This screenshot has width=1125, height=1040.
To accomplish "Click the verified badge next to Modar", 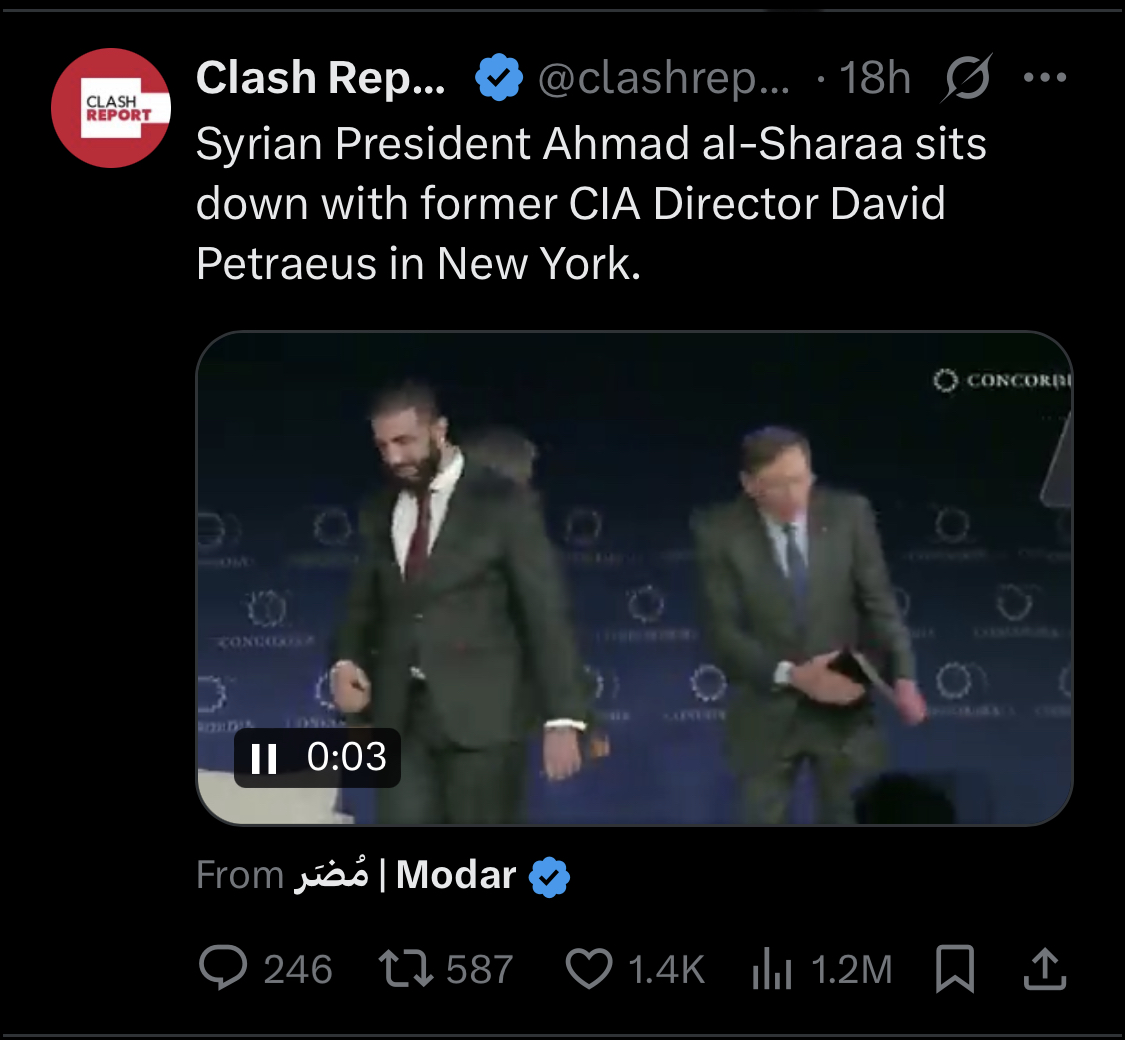I will 549,877.
